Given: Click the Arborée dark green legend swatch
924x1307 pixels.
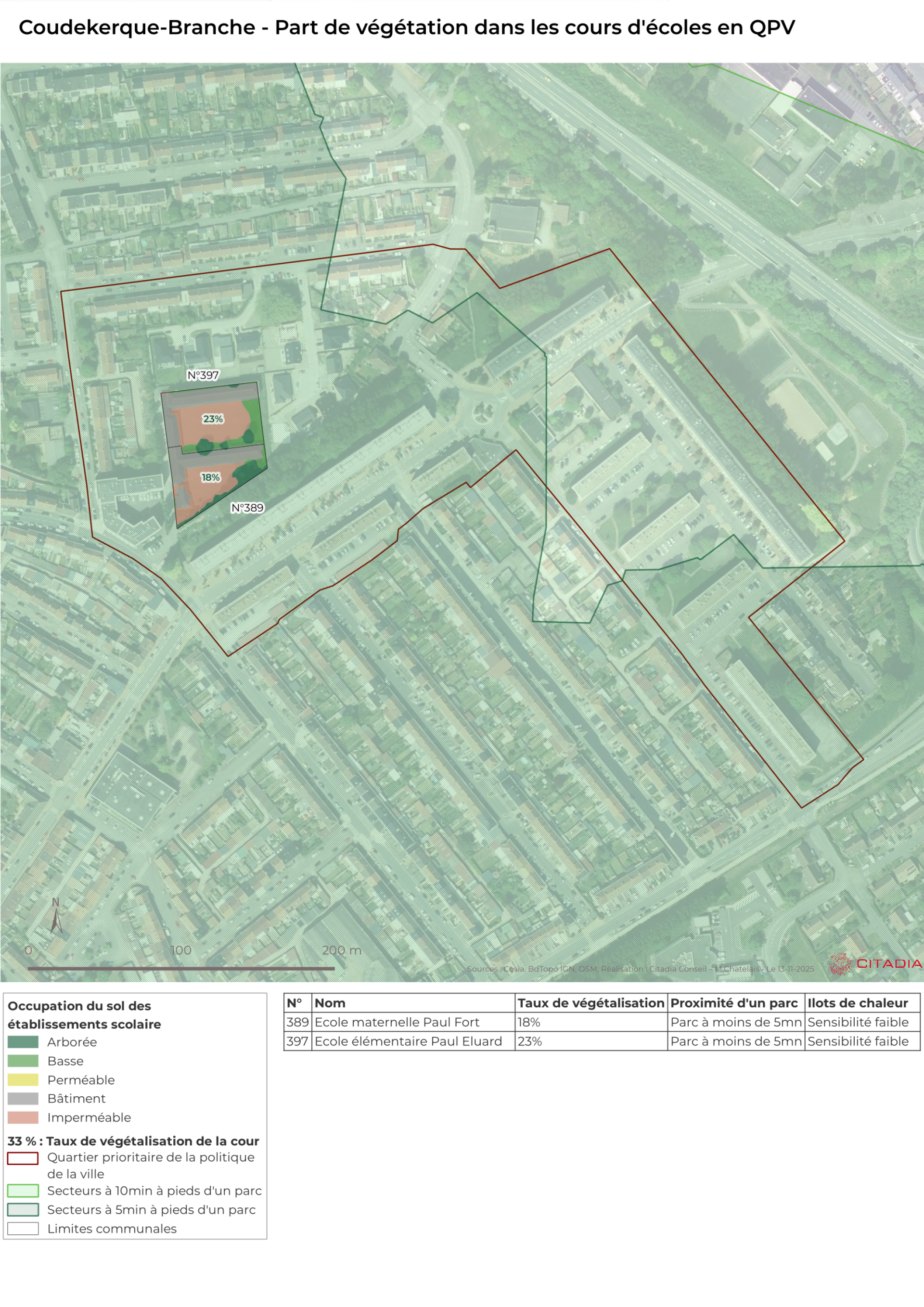Looking at the screenshot, I should pyautogui.click(x=23, y=1042).
